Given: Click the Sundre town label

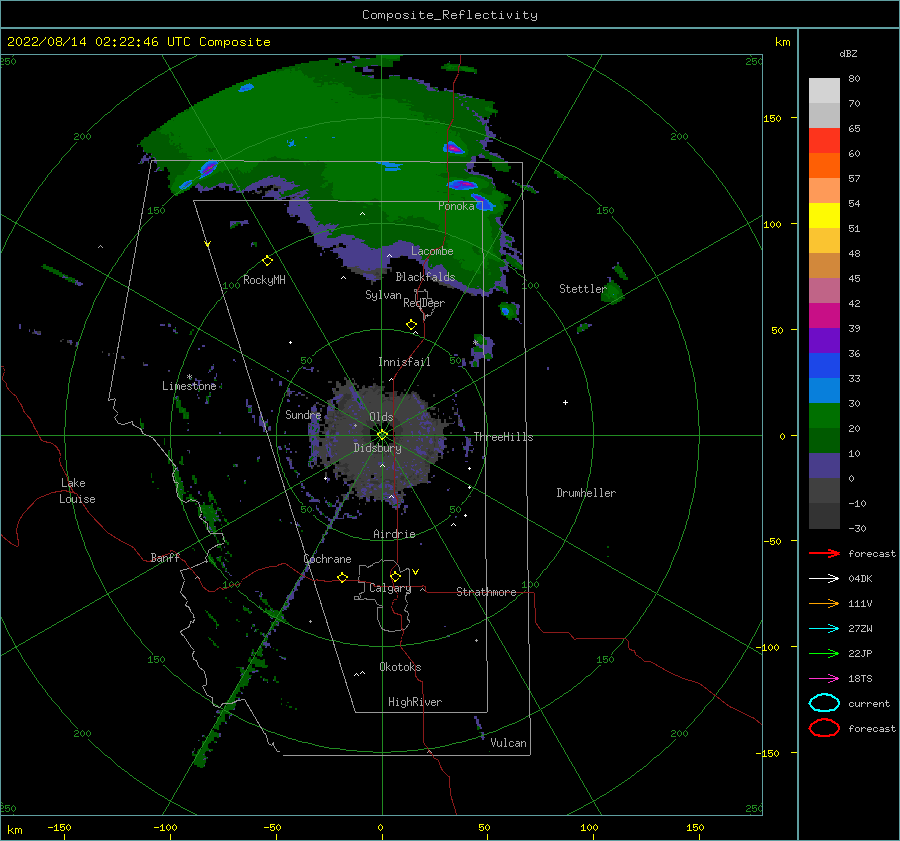Looking at the screenshot, I should point(303,414).
